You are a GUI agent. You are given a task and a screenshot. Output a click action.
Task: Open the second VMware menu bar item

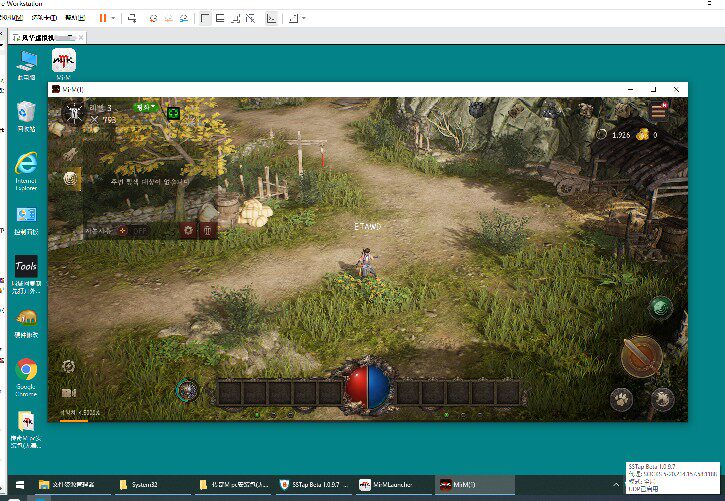tap(44, 18)
